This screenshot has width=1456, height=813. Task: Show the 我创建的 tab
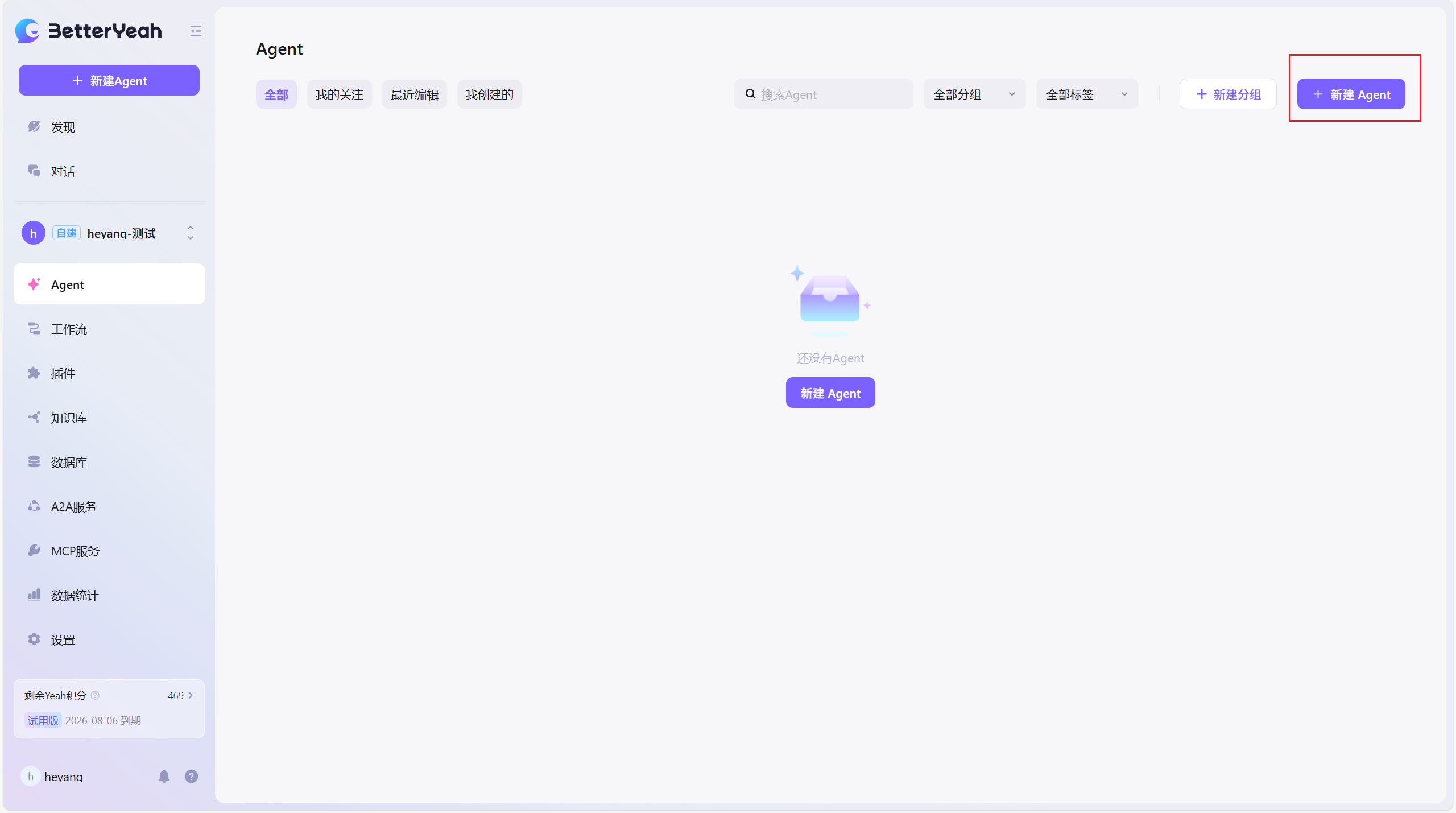489,94
